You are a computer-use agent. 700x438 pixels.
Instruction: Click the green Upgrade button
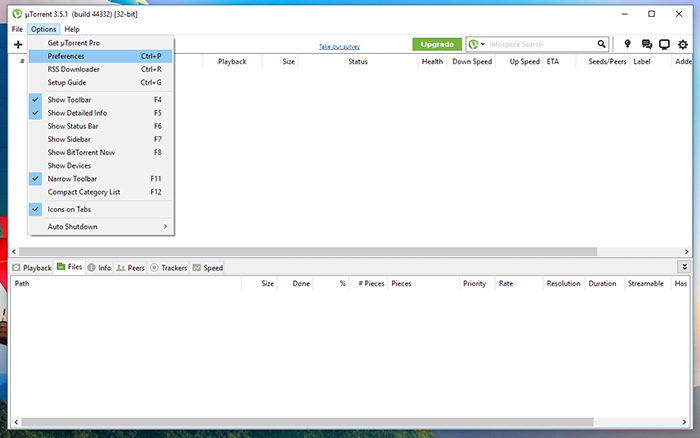pos(437,44)
